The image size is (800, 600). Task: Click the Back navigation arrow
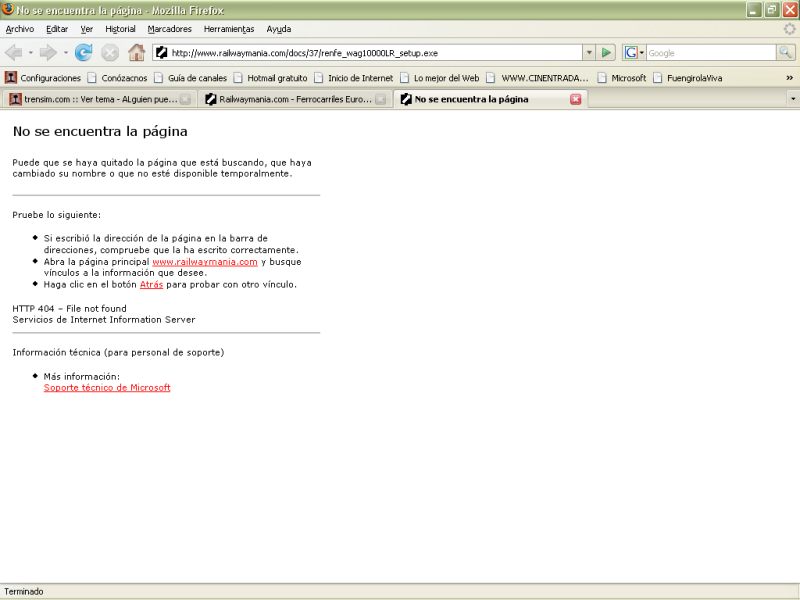[x=14, y=52]
